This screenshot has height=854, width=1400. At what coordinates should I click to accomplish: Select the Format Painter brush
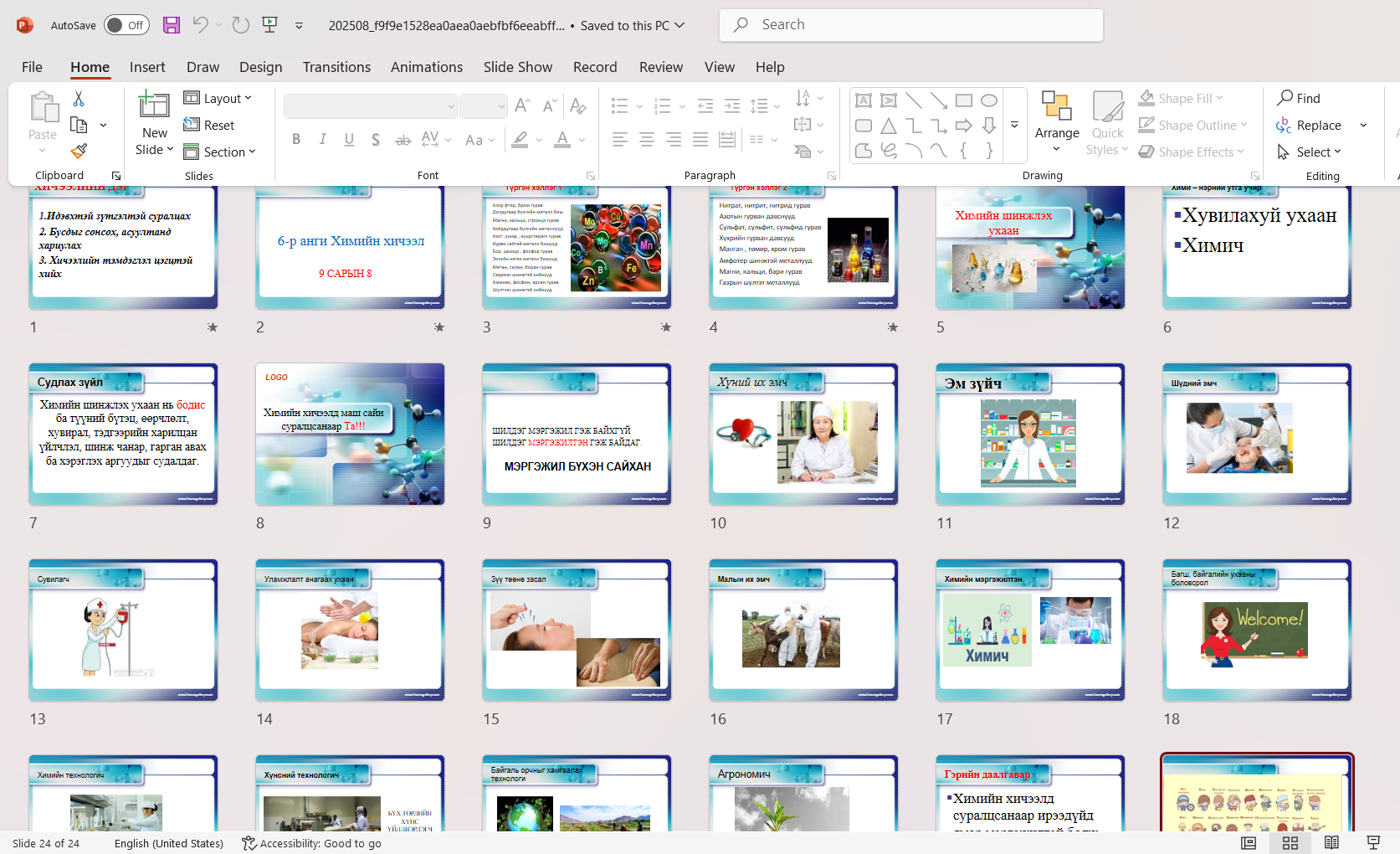[x=79, y=152]
